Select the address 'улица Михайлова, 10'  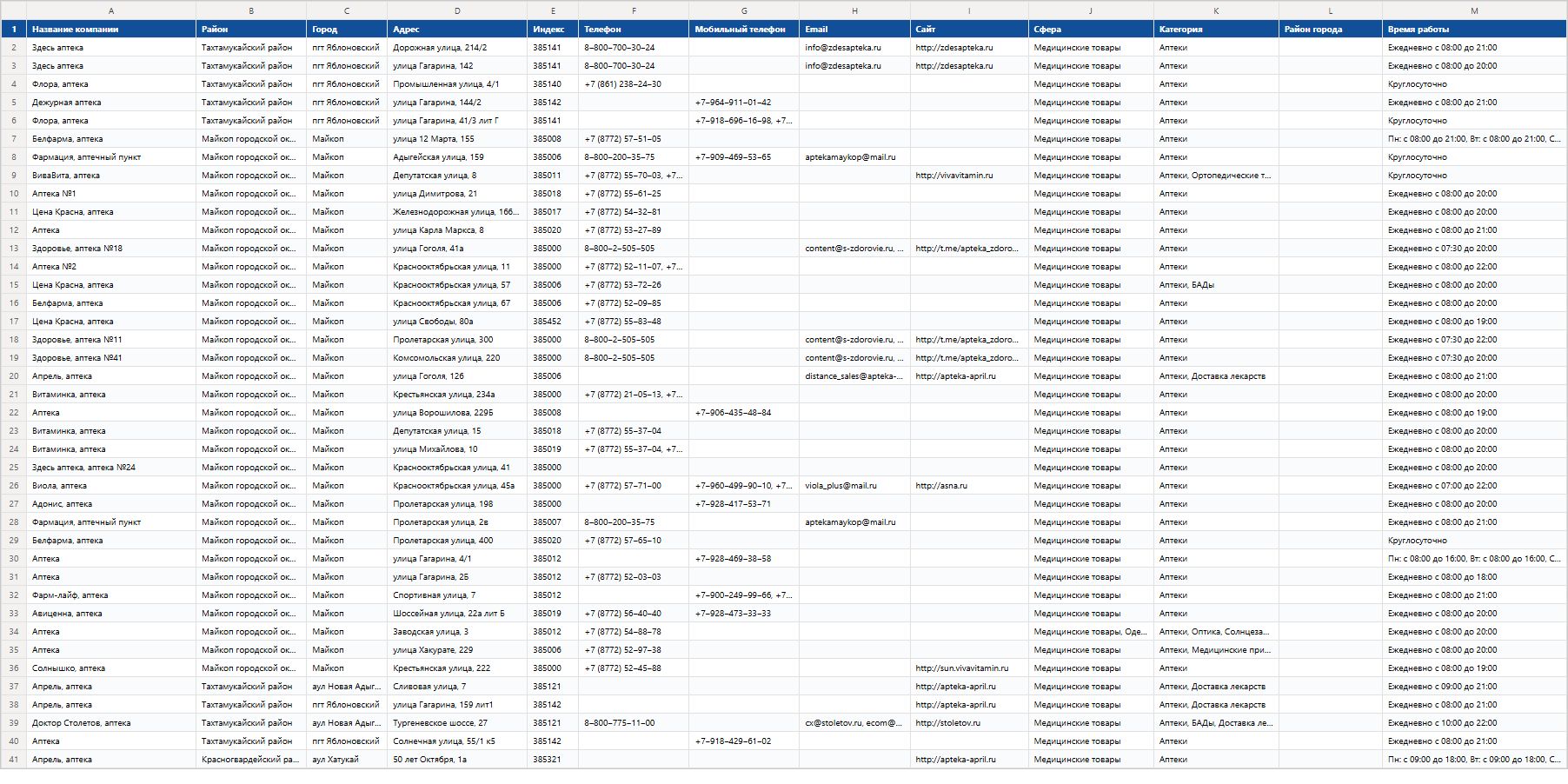click(457, 448)
